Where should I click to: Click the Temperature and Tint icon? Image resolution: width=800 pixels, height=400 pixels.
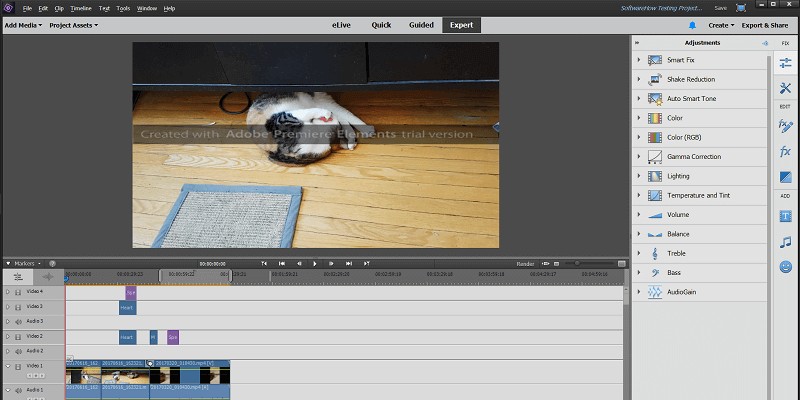(655, 195)
